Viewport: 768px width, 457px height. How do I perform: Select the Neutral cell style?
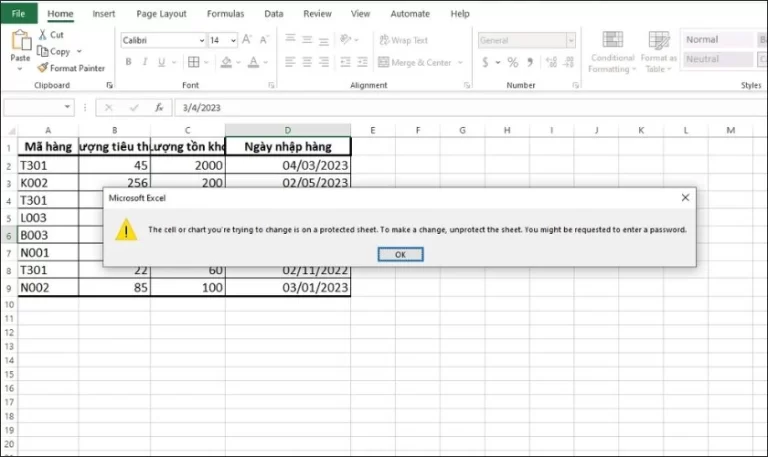[718, 59]
